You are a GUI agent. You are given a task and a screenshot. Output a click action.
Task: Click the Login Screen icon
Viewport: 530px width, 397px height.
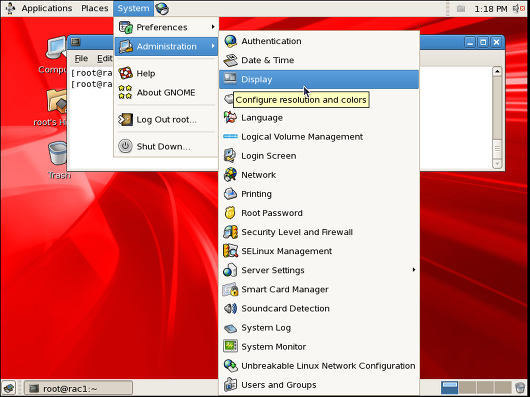pos(231,155)
